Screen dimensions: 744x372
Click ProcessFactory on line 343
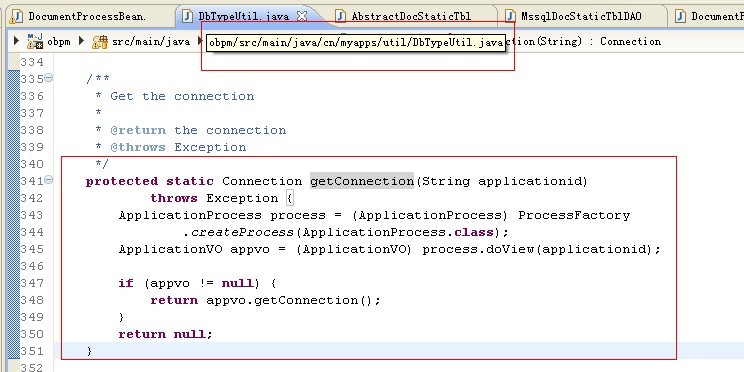point(574,215)
